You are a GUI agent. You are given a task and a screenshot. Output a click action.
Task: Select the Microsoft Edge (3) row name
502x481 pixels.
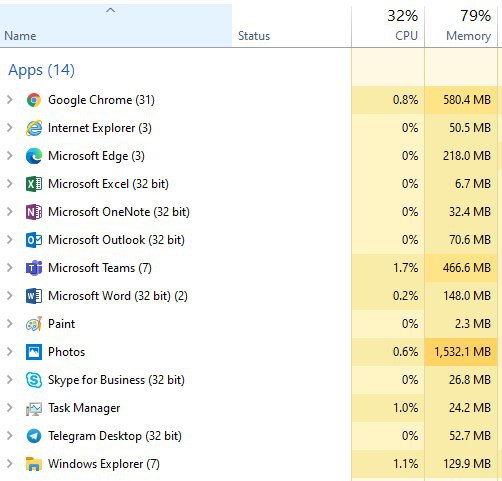point(96,156)
